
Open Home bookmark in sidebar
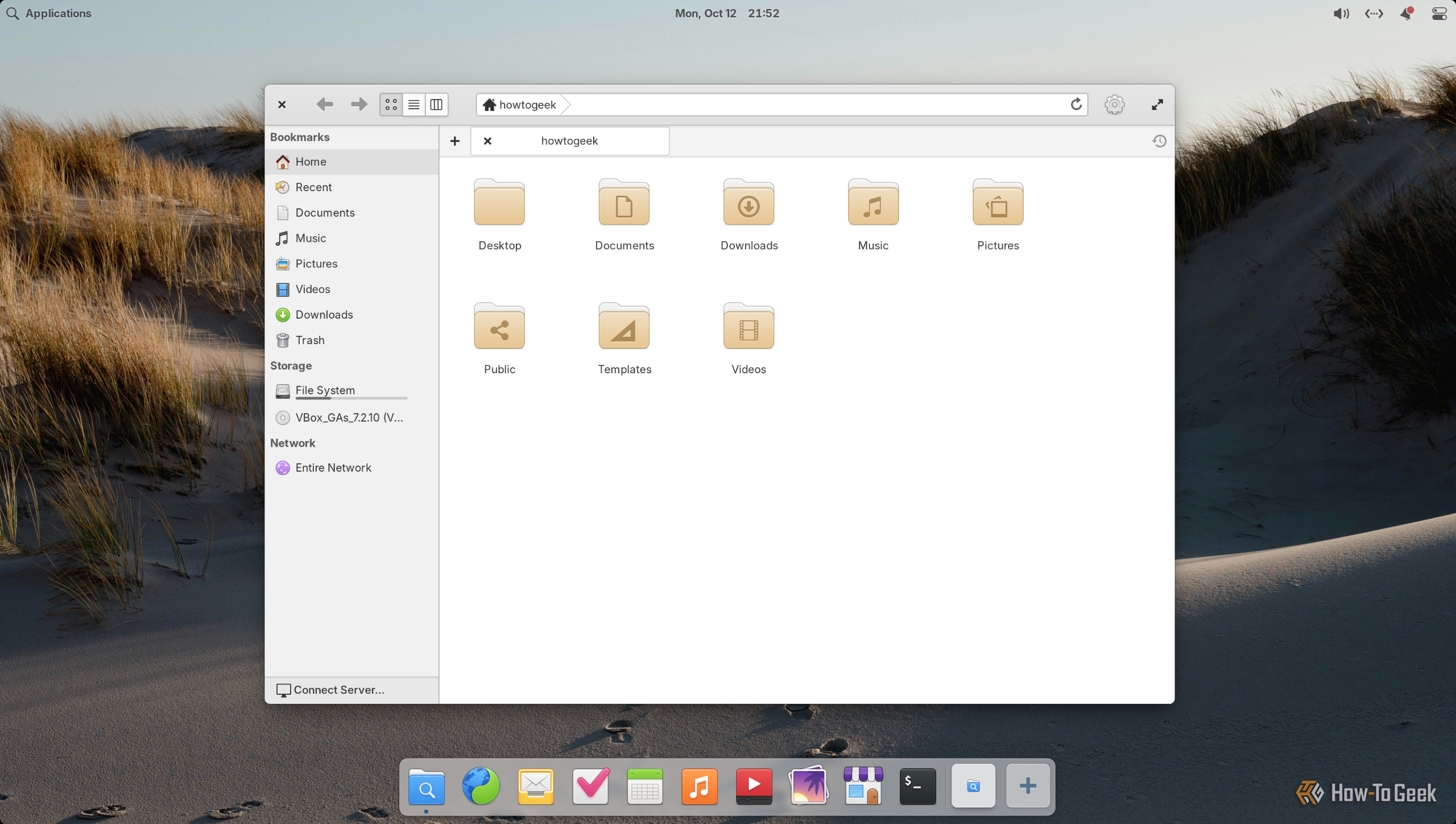tap(351, 162)
